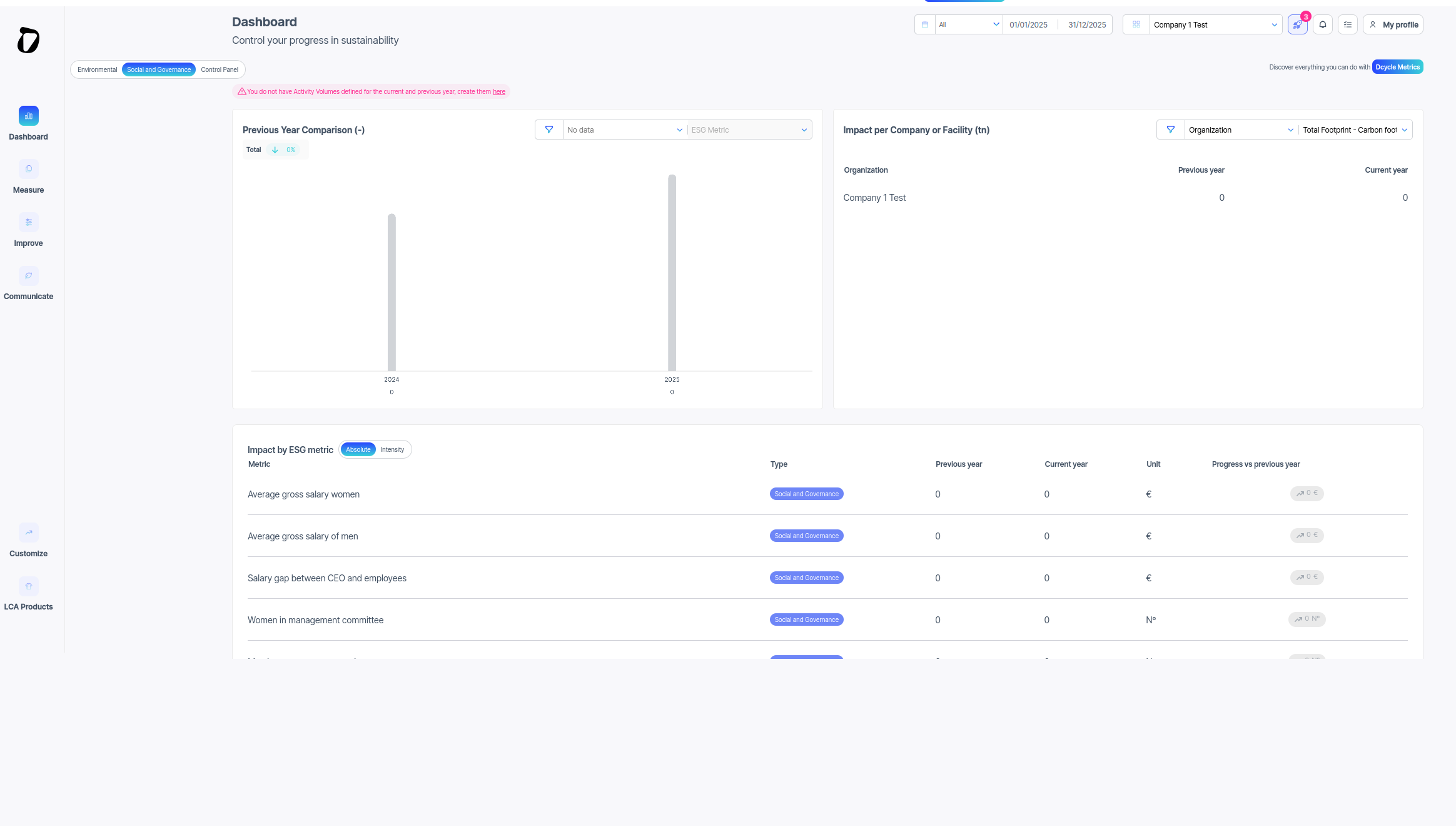The height and width of the screenshot is (826, 1456).
Task: Click Average gross salary of men metric
Action: pos(303,536)
